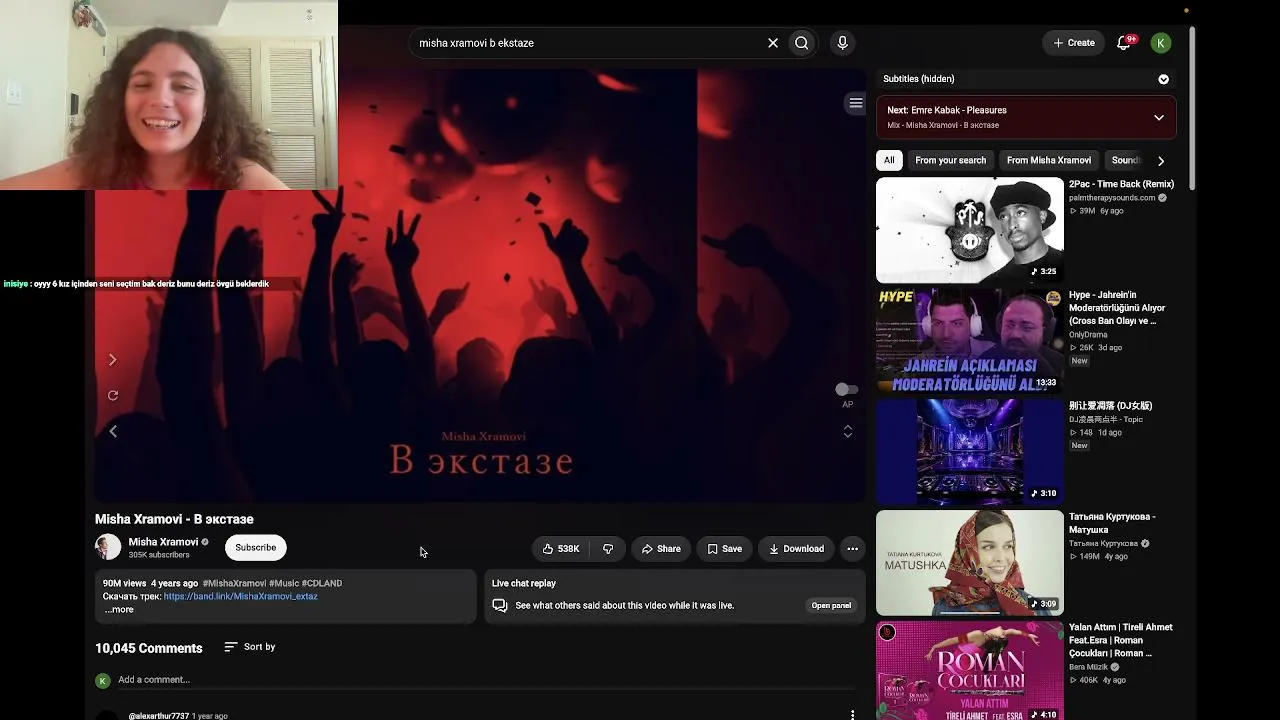The image size is (1280, 720).
Task: Open the Sort by comments menu
Action: point(250,647)
